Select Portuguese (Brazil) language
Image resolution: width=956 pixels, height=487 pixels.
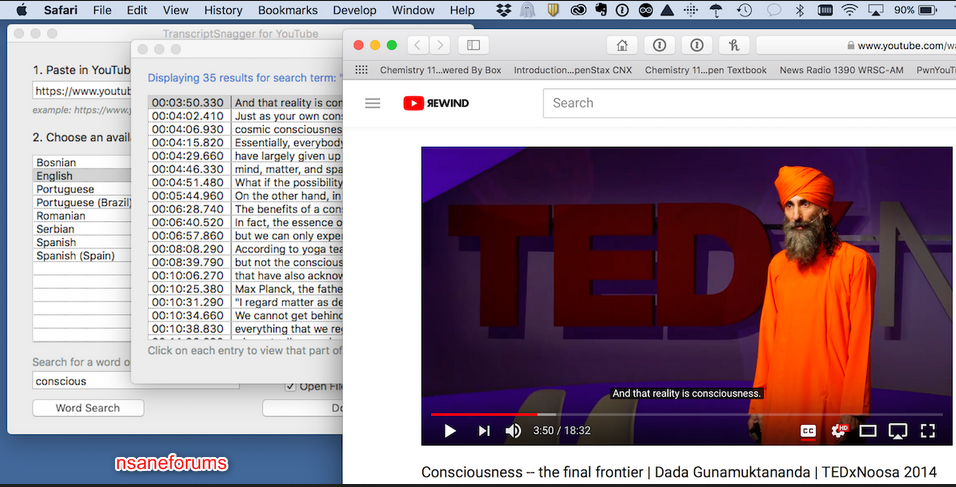(x=82, y=202)
